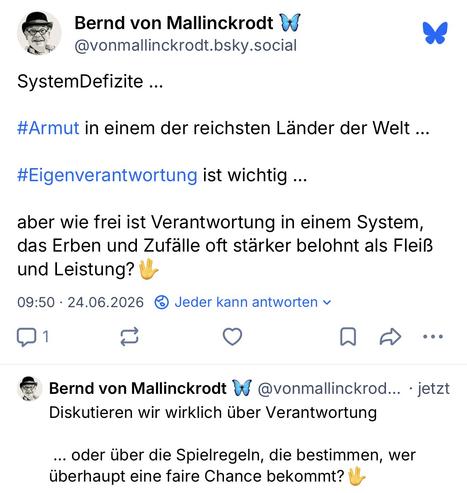Open the #Armut hashtag link
This screenshot has width=467, height=493.
click(x=48, y=128)
